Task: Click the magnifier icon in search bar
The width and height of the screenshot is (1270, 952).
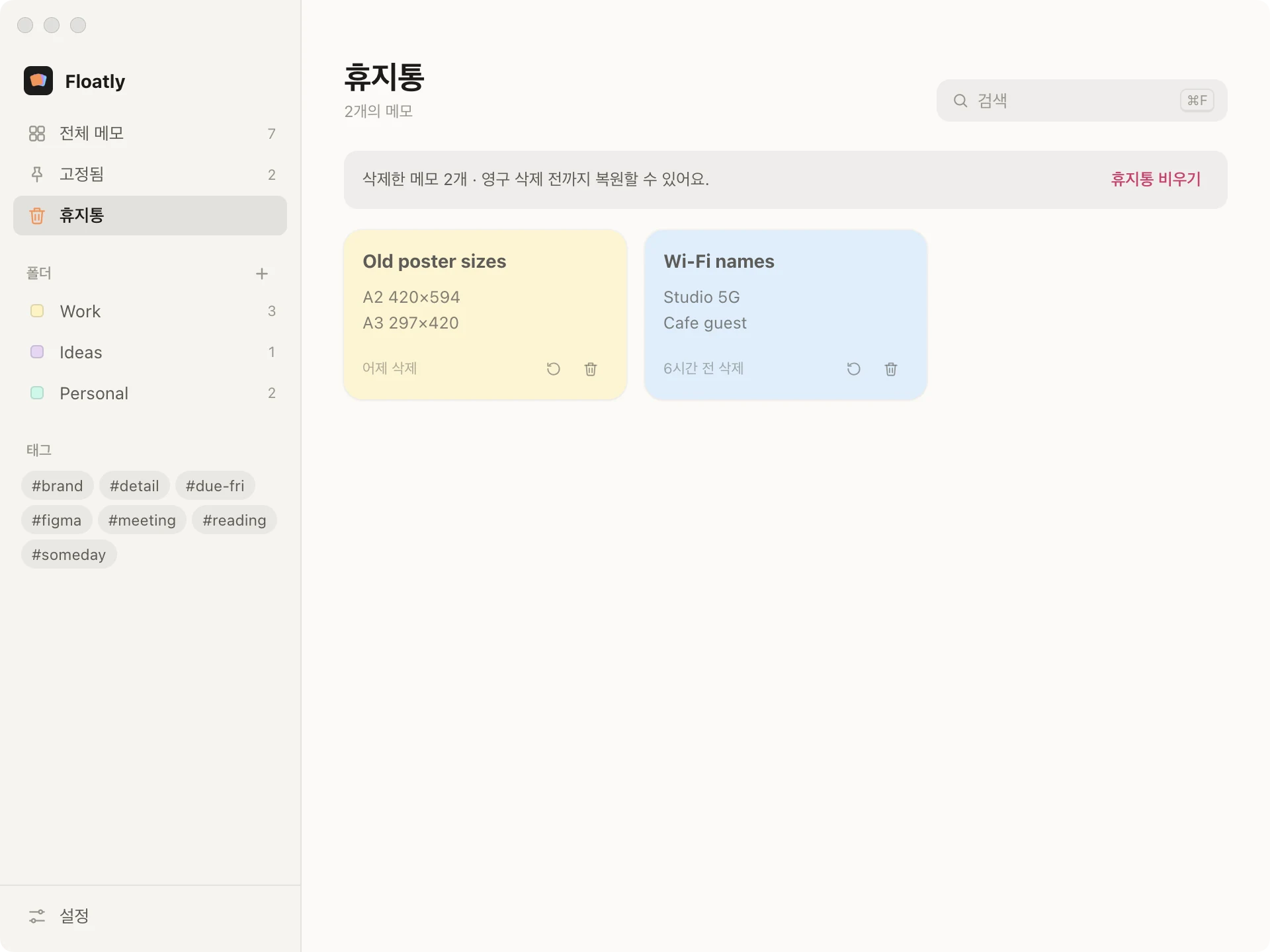Action: click(x=960, y=100)
